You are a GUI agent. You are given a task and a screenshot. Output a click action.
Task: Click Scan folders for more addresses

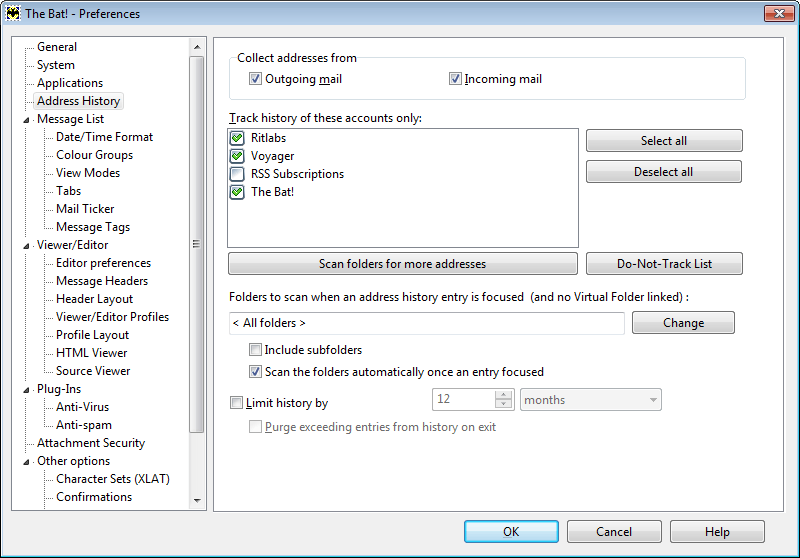pos(403,264)
